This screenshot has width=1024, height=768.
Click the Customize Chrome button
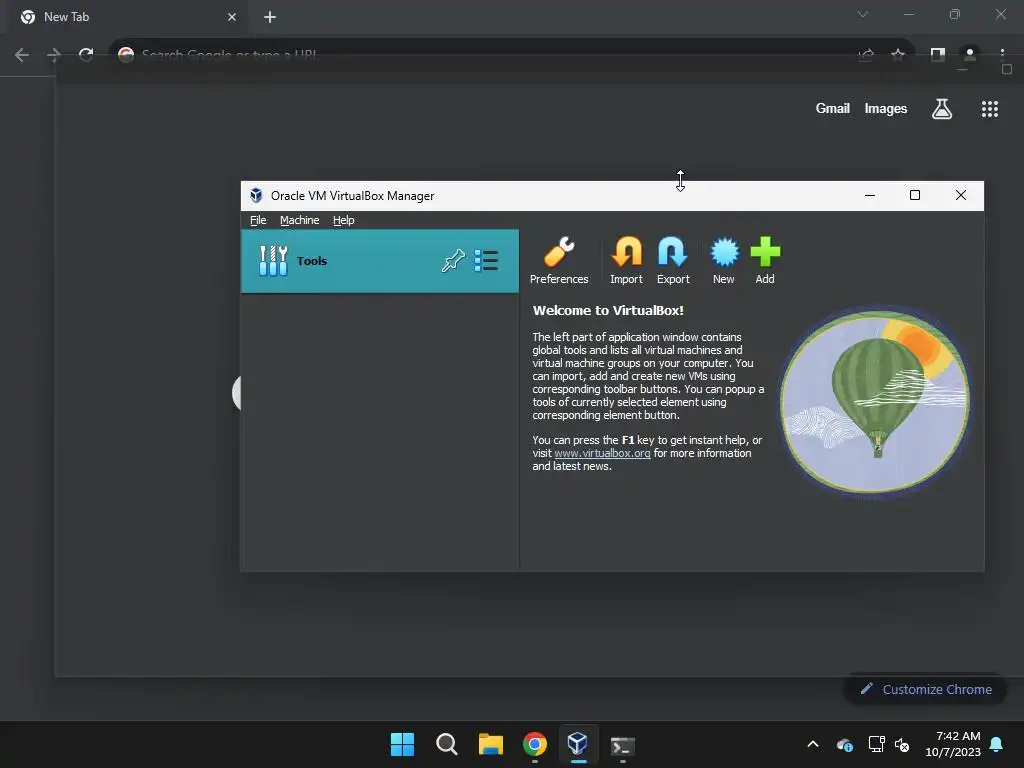click(x=925, y=689)
